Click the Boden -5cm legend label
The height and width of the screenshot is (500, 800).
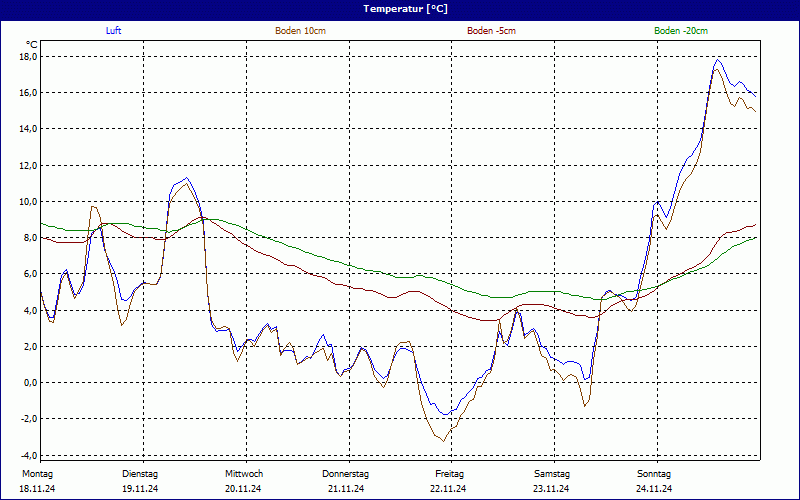[x=491, y=31]
